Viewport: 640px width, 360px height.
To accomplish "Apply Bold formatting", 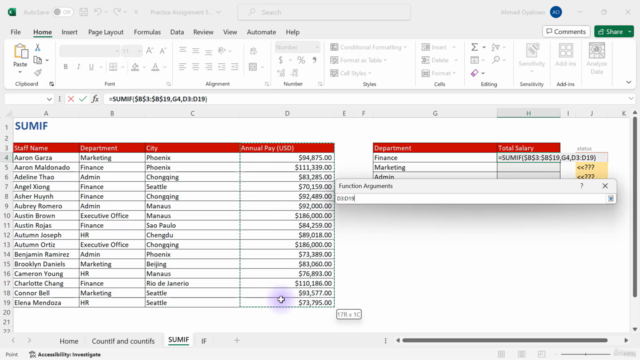I will [x=65, y=67].
